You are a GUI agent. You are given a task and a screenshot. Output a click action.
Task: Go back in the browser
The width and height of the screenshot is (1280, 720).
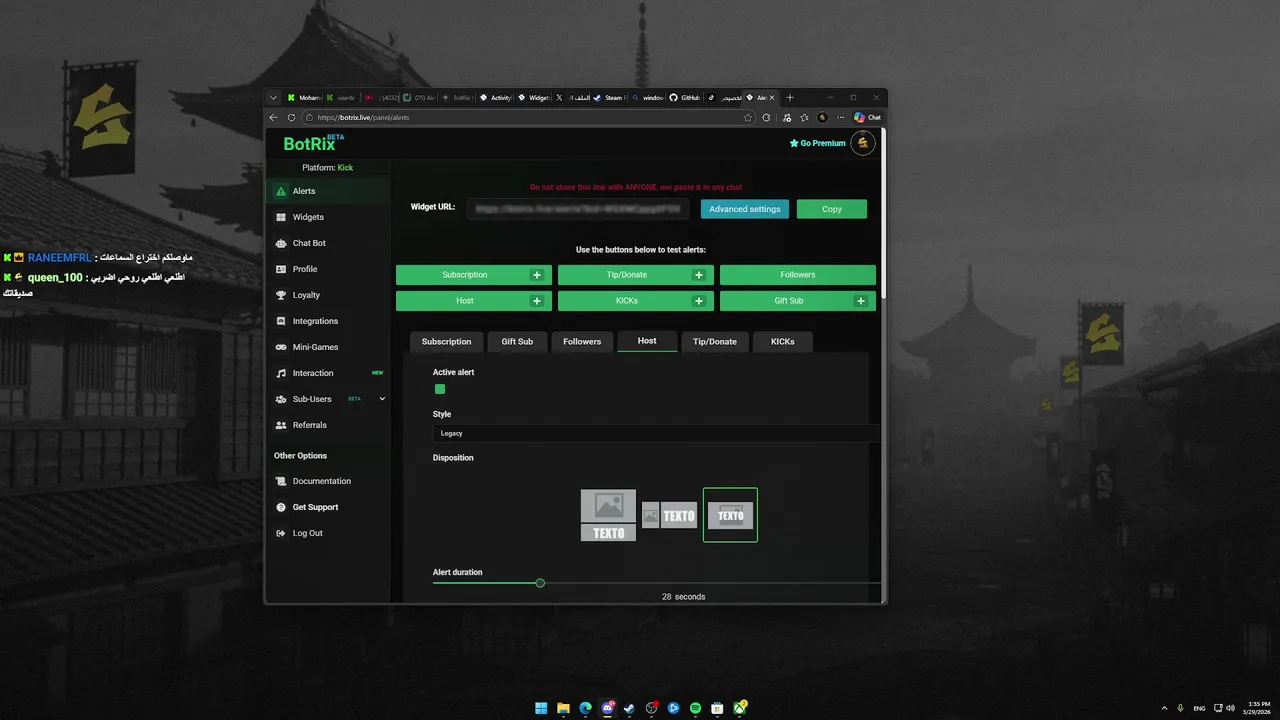coord(274,117)
